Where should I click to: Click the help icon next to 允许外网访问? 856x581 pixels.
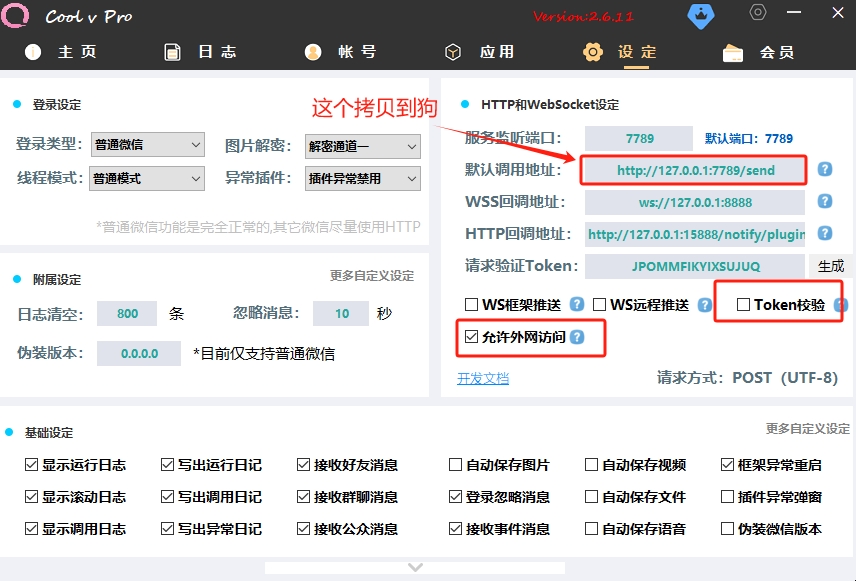click(577, 338)
